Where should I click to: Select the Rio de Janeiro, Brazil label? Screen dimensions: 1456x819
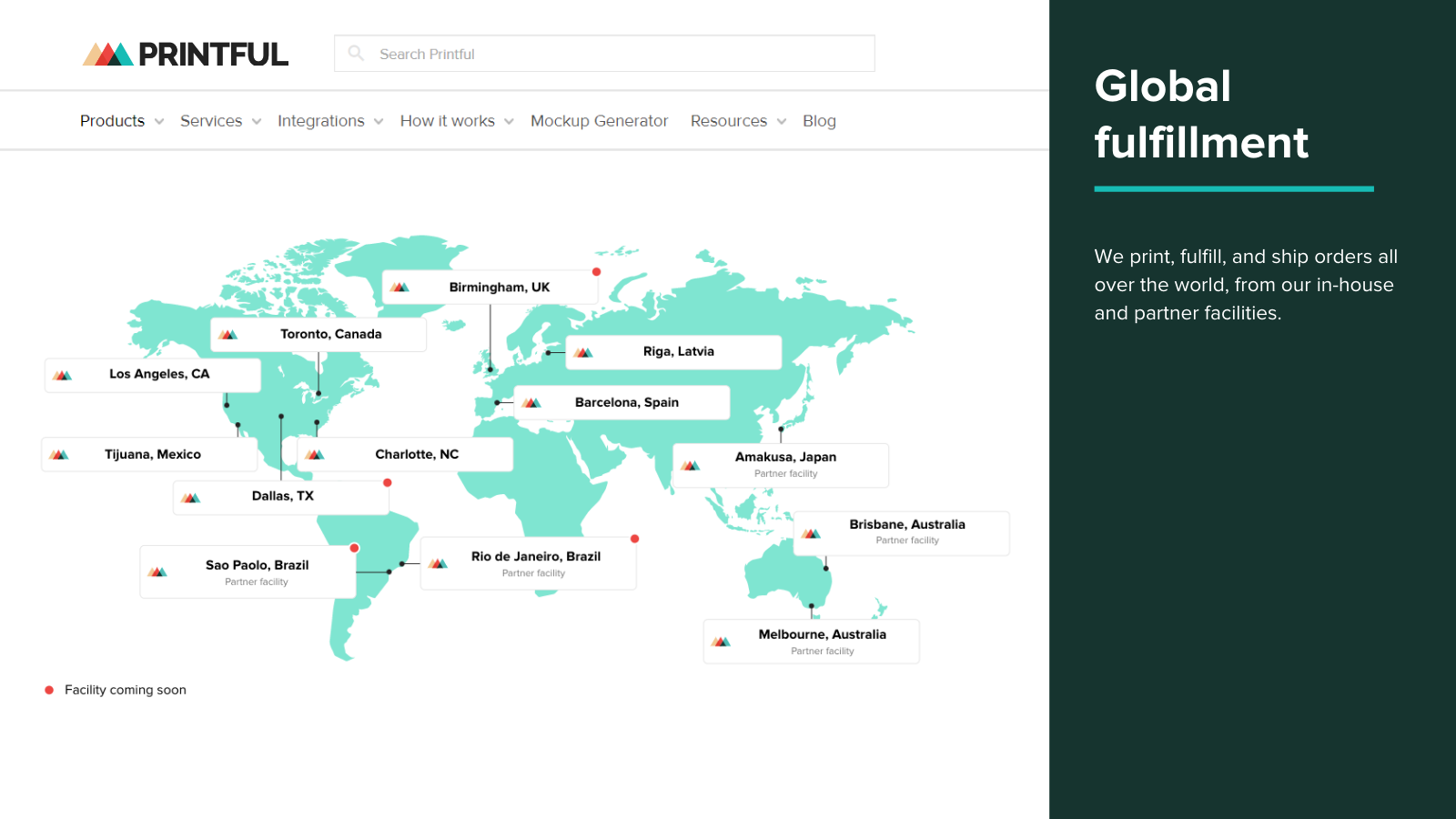pyautogui.click(x=536, y=556)
